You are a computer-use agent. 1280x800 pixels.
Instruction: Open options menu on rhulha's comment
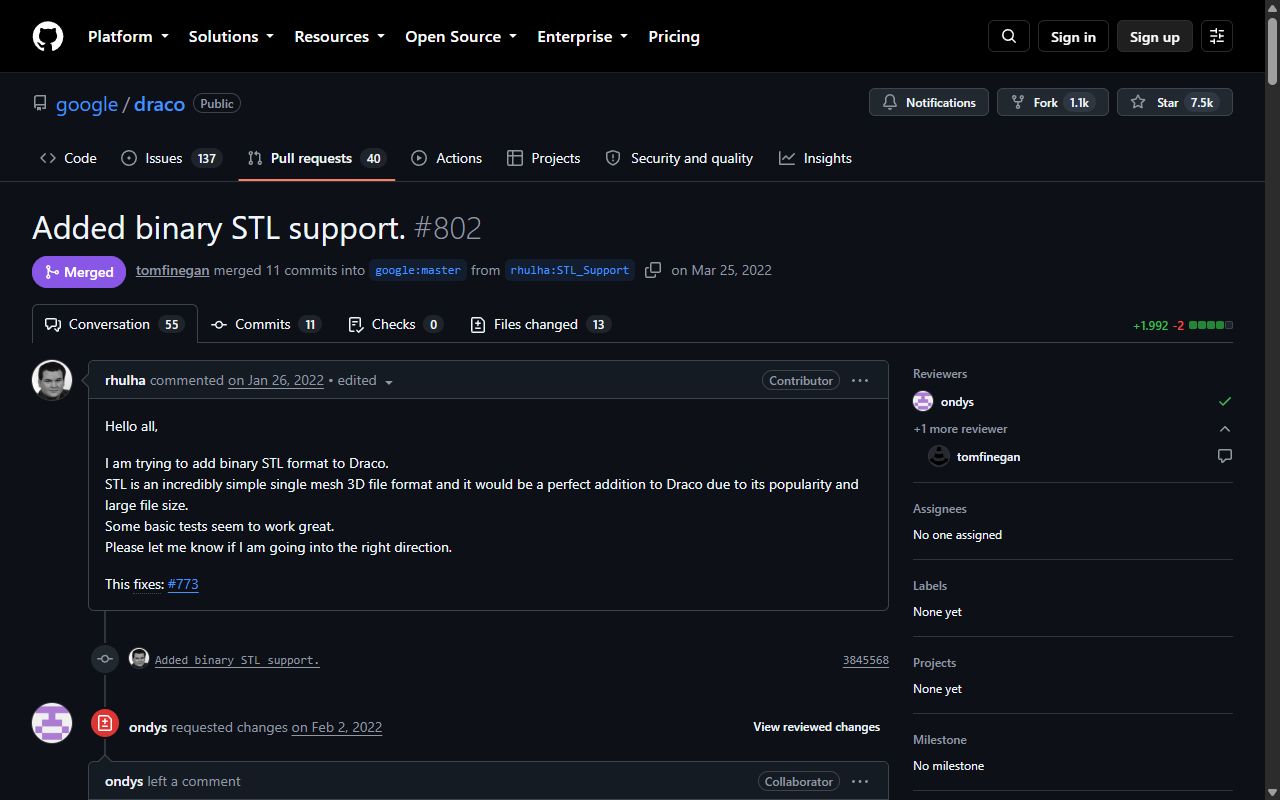point(860,380)
